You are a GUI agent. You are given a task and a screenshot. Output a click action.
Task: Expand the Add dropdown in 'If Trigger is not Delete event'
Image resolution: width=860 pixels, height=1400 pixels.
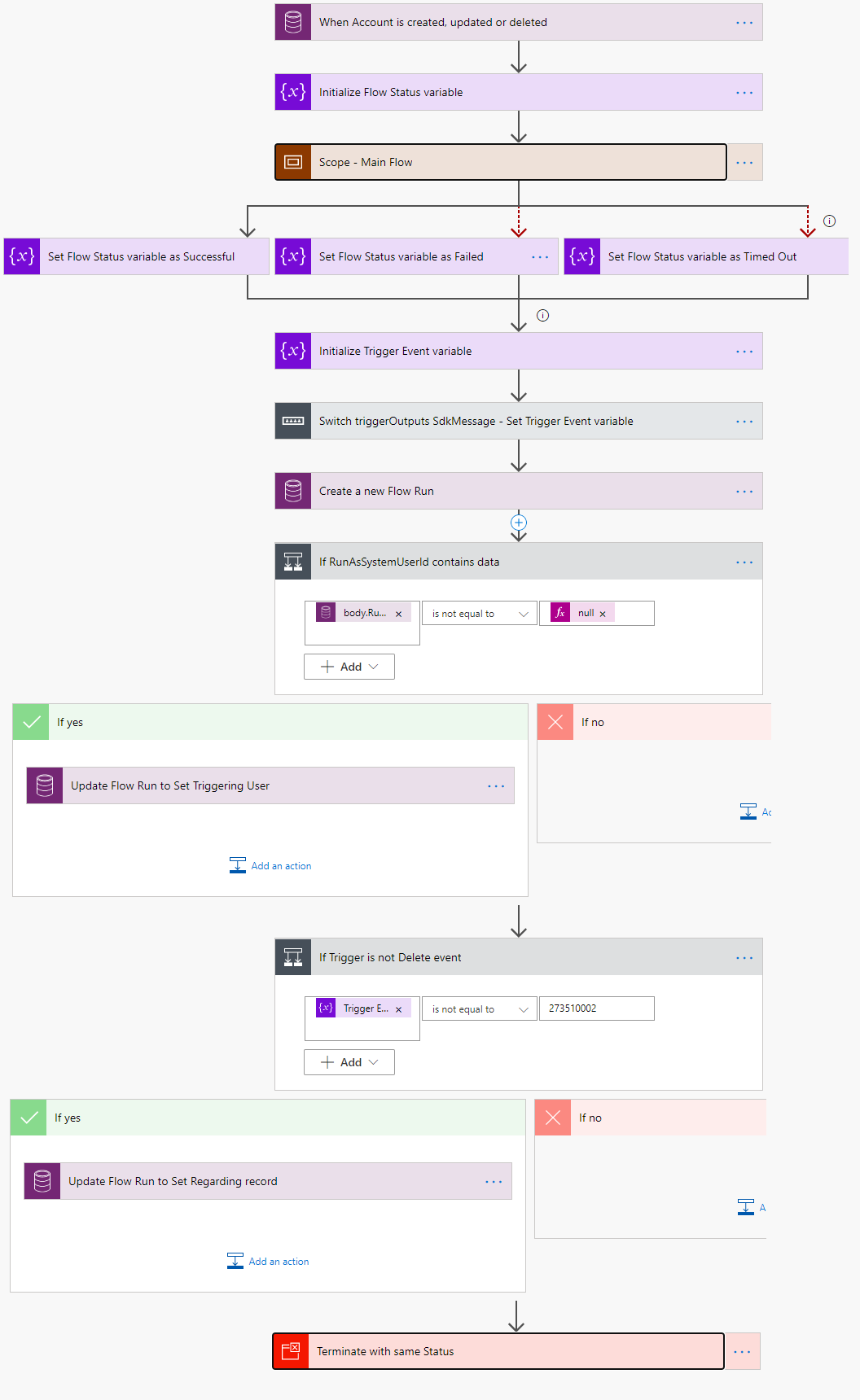[349, 1062]
